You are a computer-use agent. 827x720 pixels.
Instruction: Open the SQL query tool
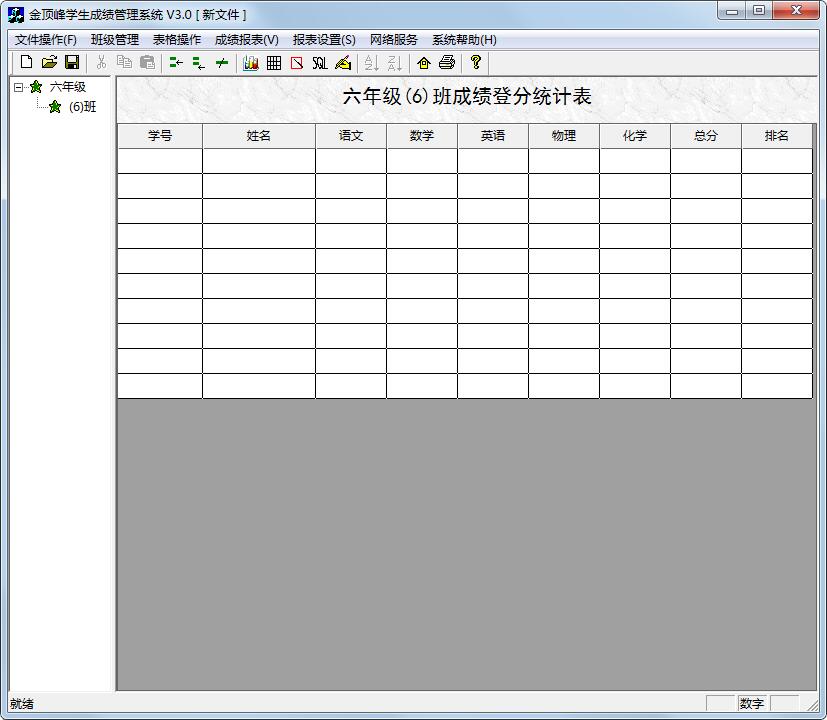[320, 63]
